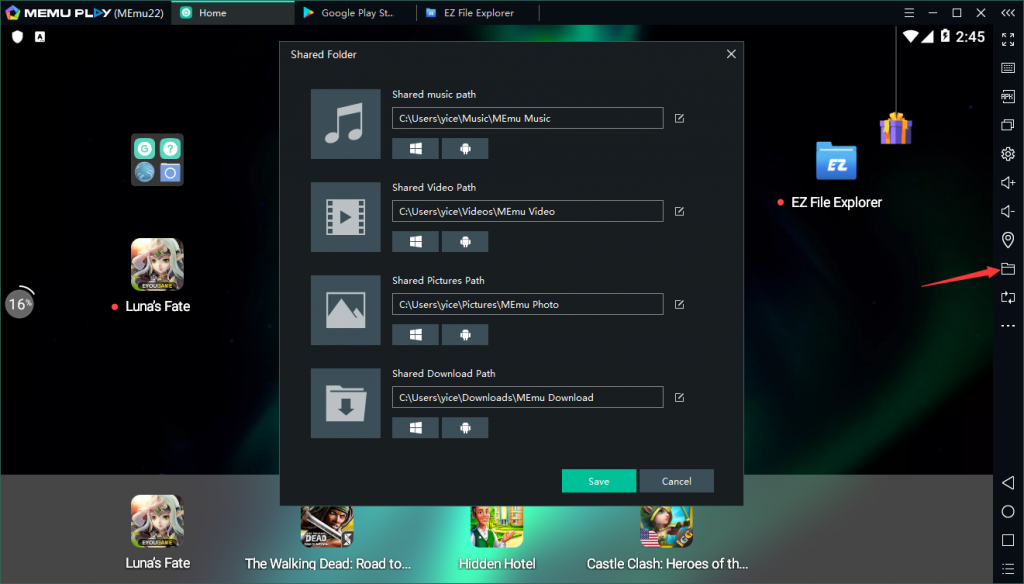The height and width of the screenshot is (584, 1024).
Task: Edit the shared download path
Action: tap(679, 397)
